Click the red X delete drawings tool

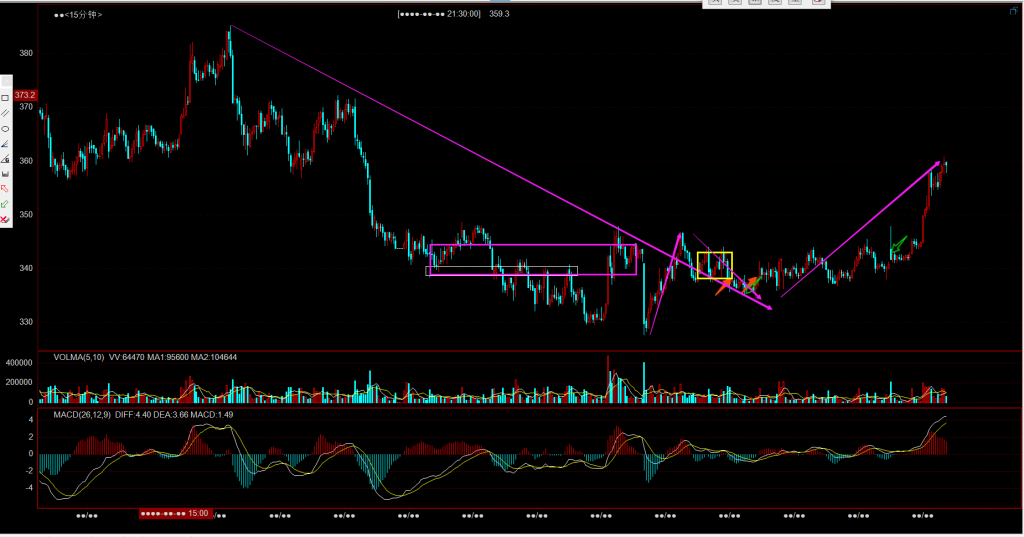point(5,219)
